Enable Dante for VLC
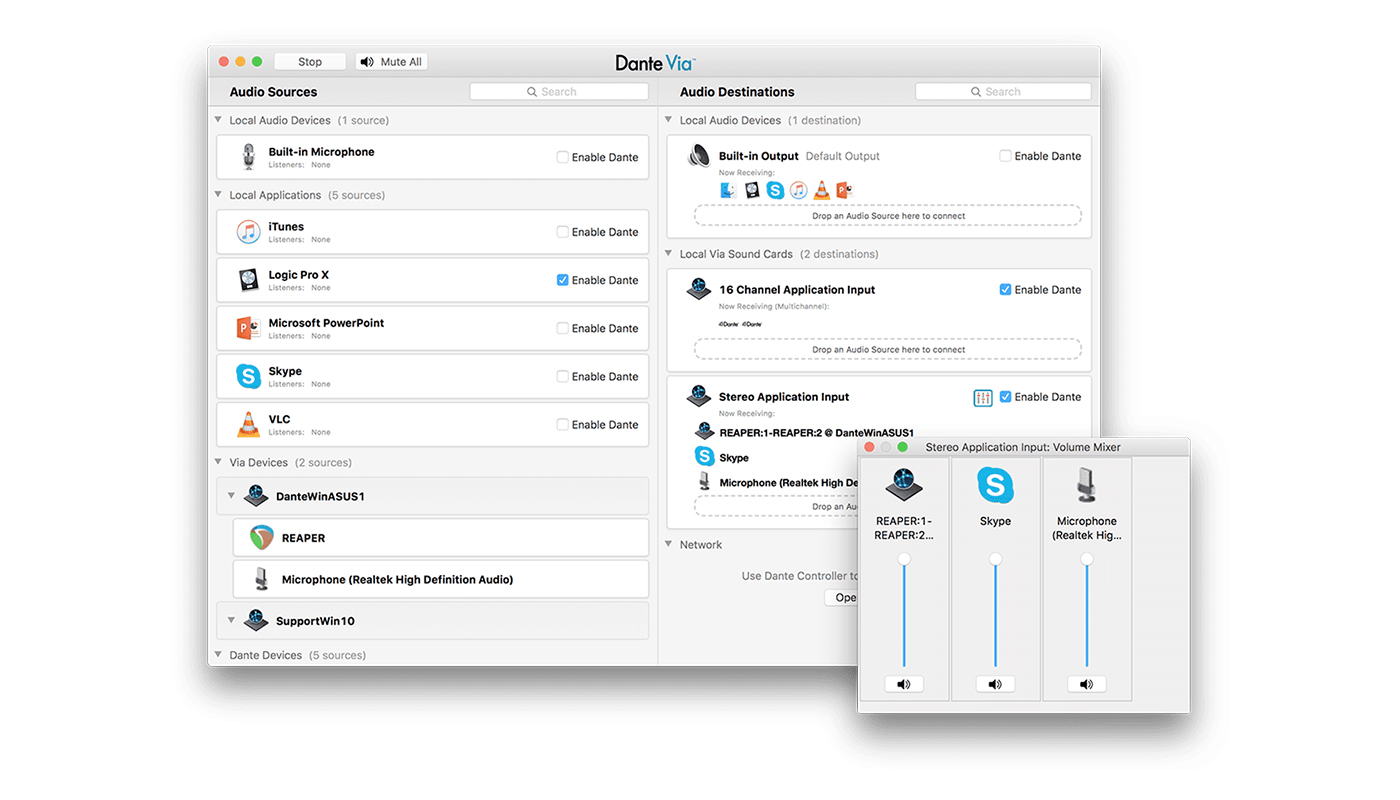Screen dimensions: 1400x800 (563, 424)
